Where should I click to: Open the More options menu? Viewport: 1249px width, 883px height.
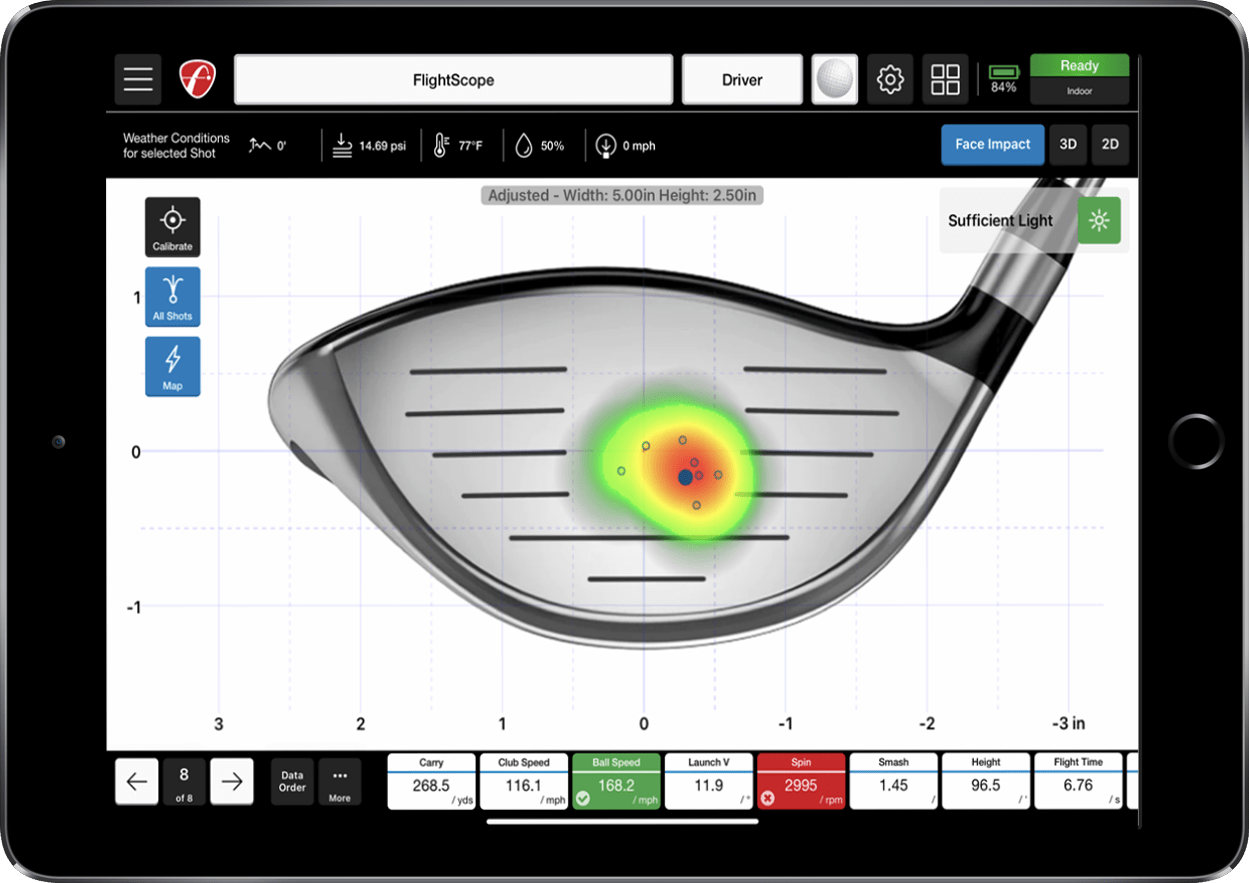coord(340,782)
